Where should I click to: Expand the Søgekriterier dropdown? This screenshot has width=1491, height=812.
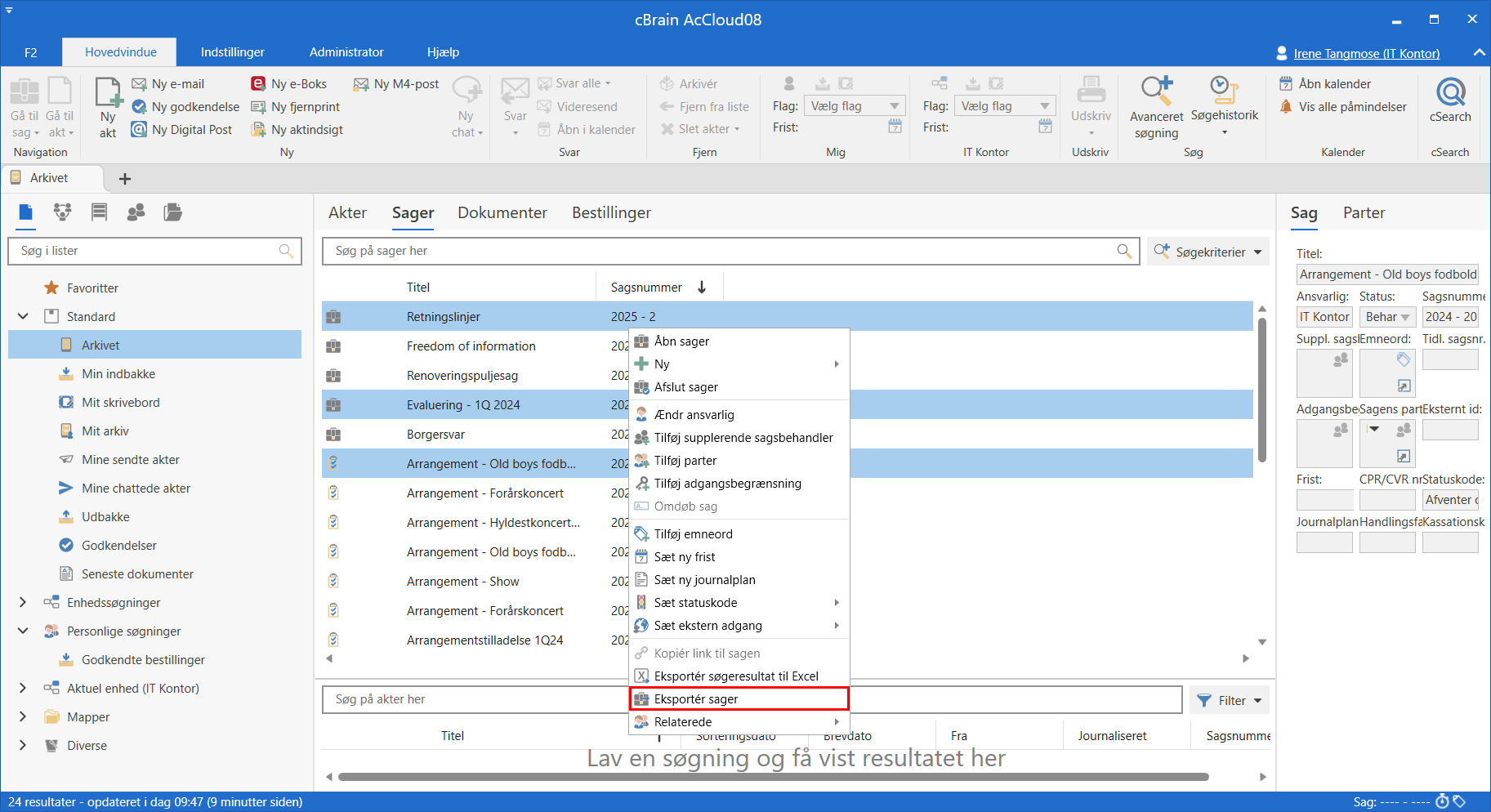[1208, 252]
